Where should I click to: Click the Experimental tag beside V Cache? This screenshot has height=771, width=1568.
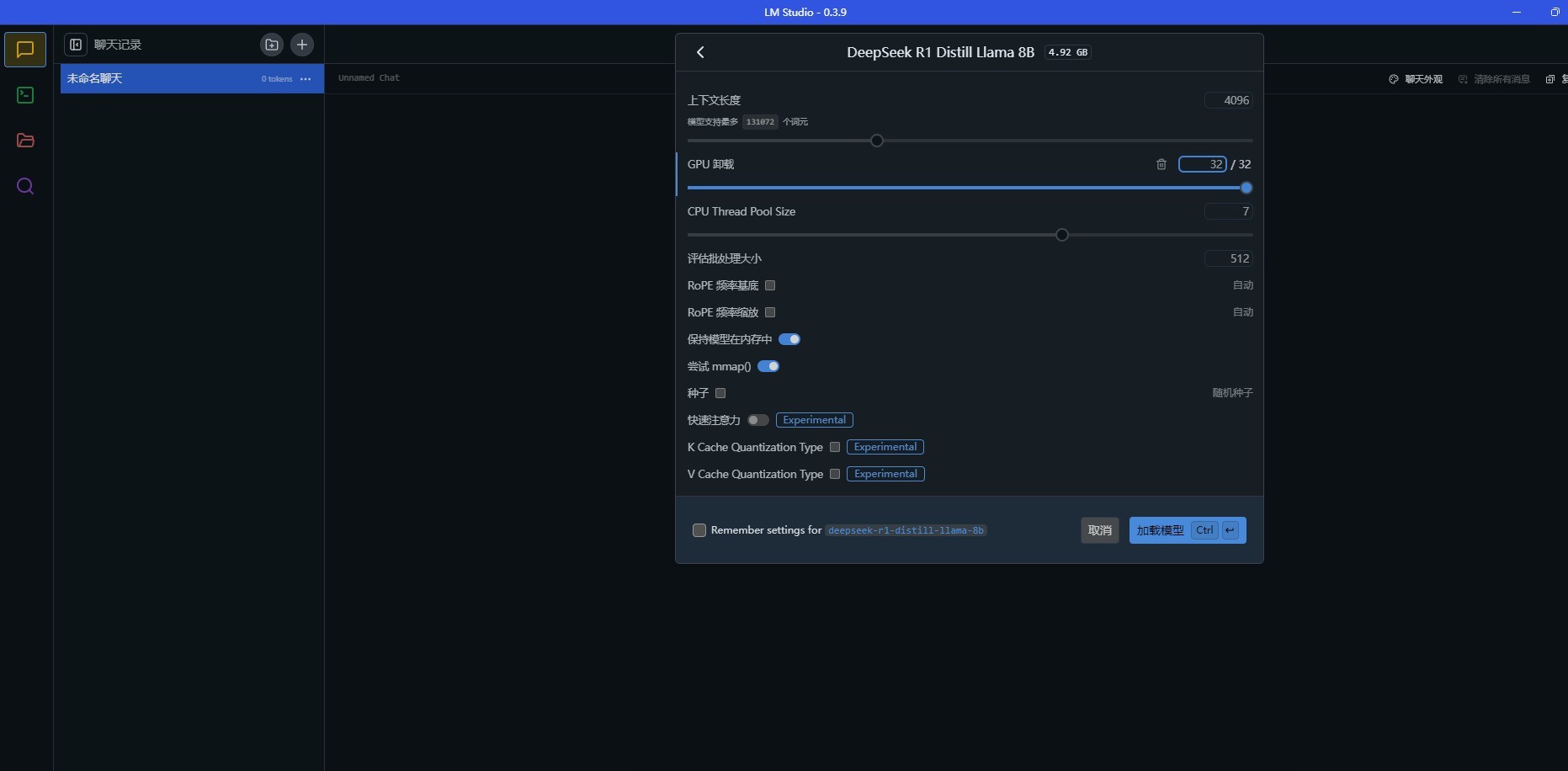pos(885,474)
